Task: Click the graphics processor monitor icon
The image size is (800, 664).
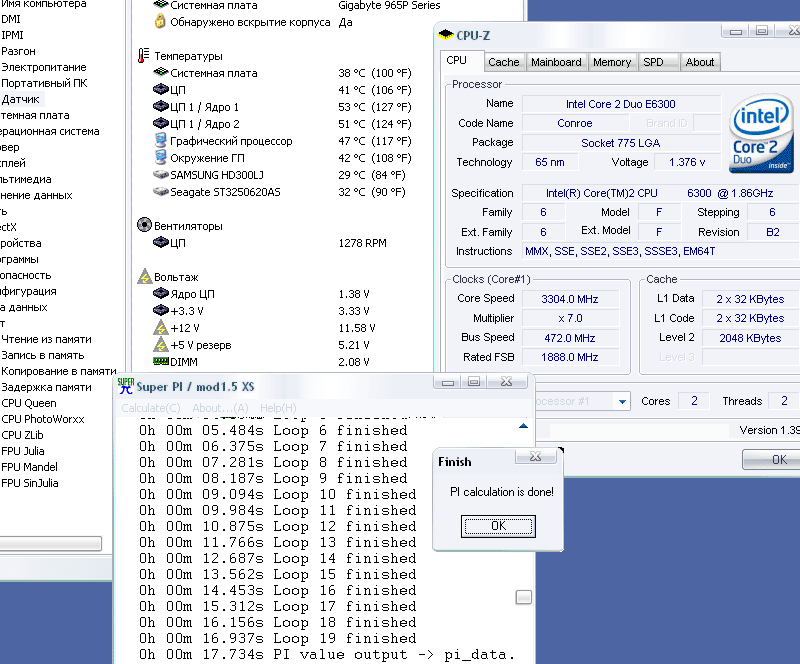Action: (161, 140)
